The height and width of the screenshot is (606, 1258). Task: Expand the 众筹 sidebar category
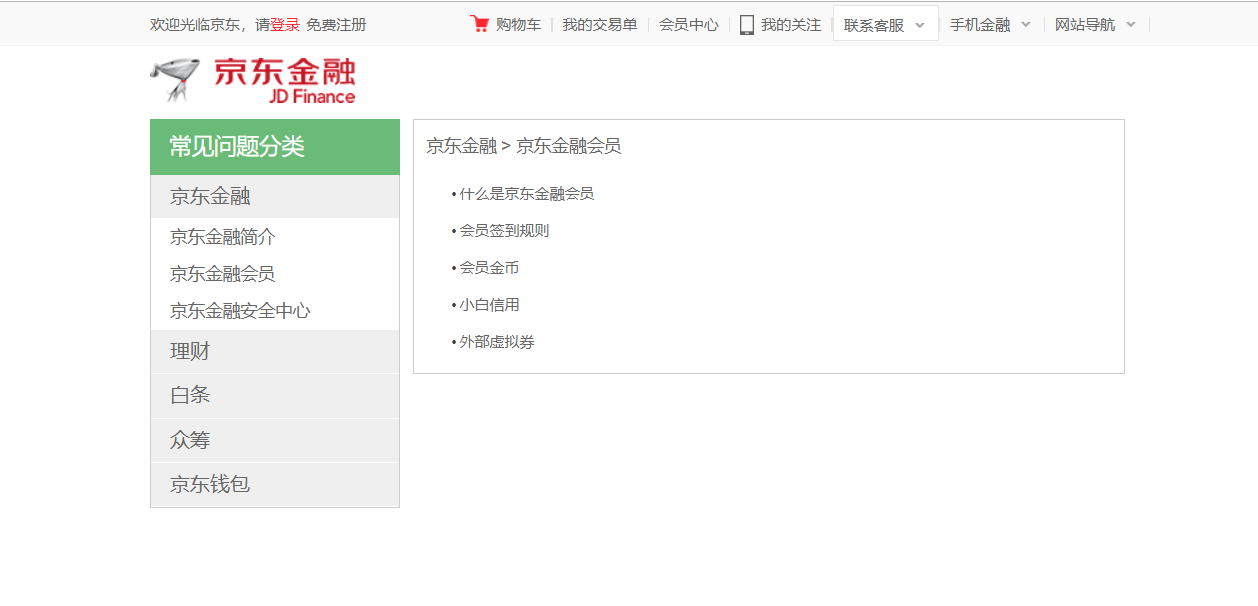(x=275, y=440)
